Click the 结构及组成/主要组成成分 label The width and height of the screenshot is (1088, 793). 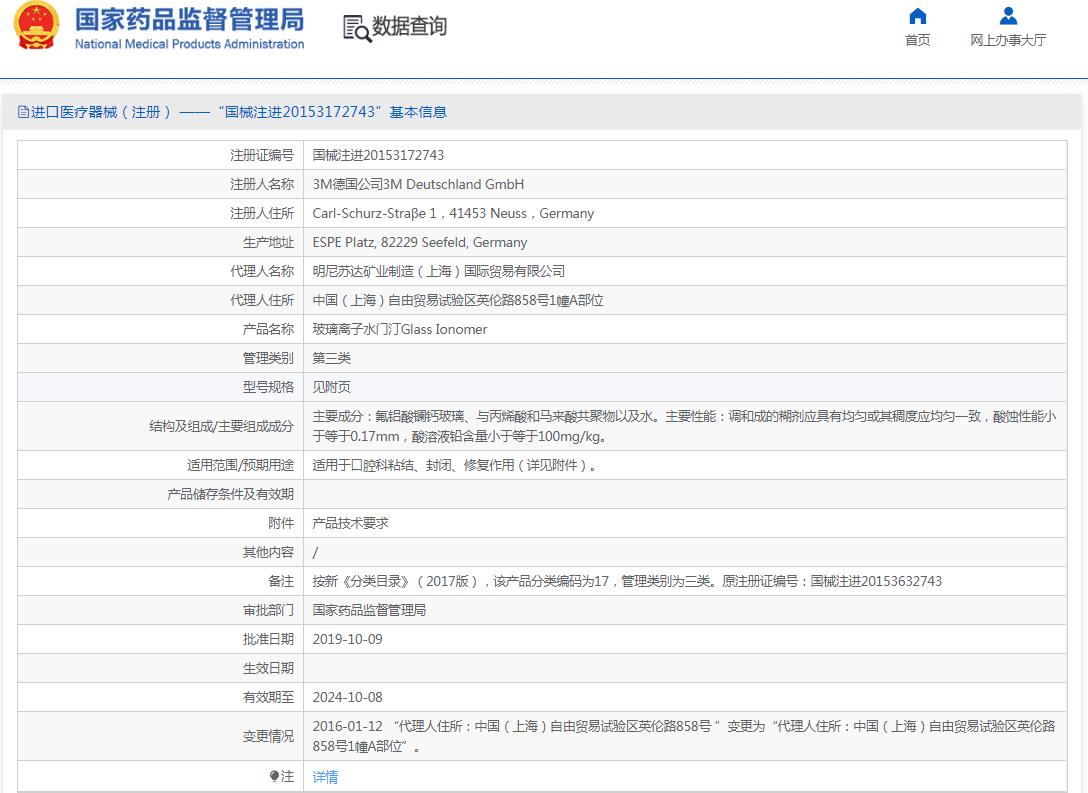coord(221,426)
